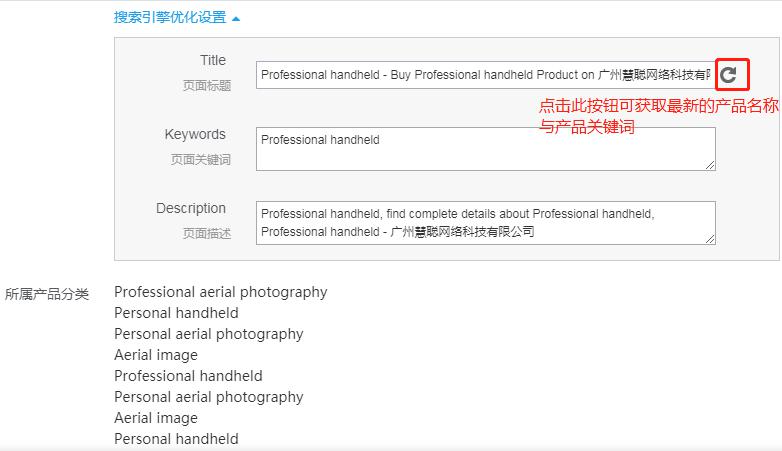Click into the Keywords text area
The width and height of the screenshot is (782, 451).
[x=485, y=148]
